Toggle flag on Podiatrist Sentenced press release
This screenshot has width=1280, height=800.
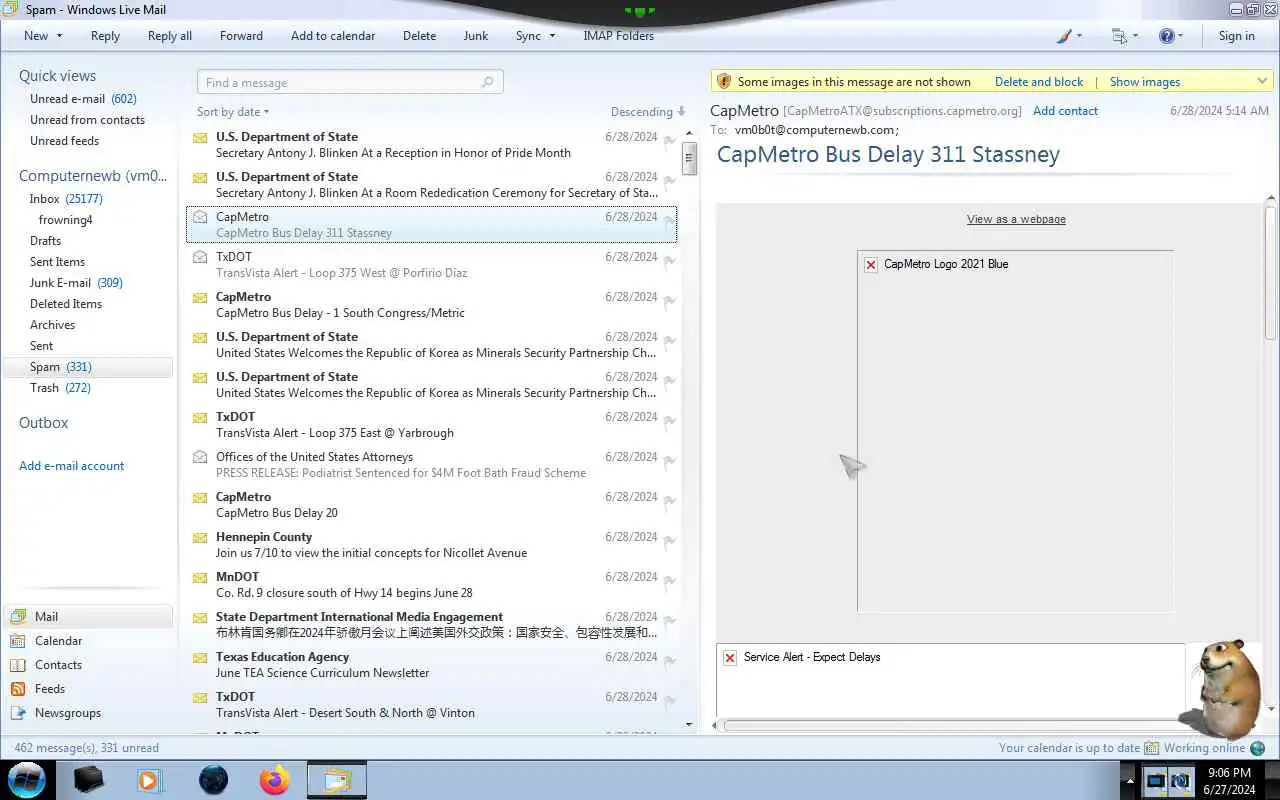pyautogui.click(x=669, y=461)
